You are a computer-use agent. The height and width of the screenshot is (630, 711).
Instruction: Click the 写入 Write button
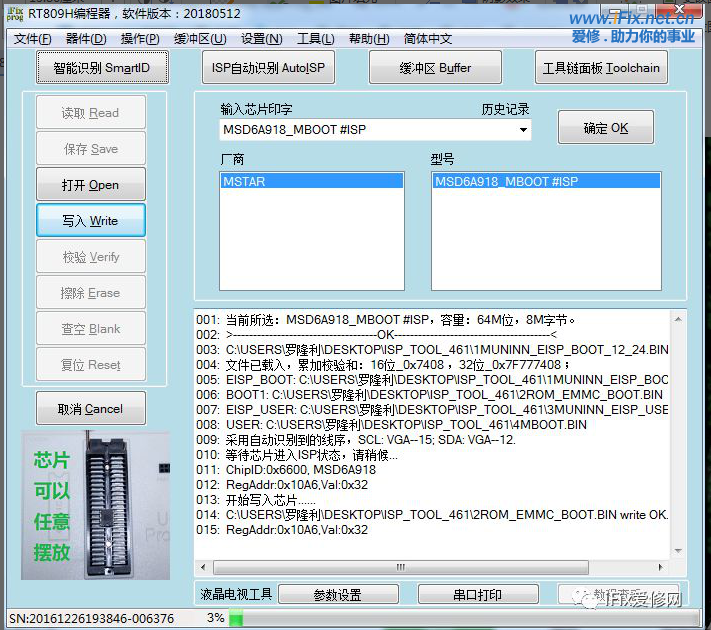(x=91, y=221)
